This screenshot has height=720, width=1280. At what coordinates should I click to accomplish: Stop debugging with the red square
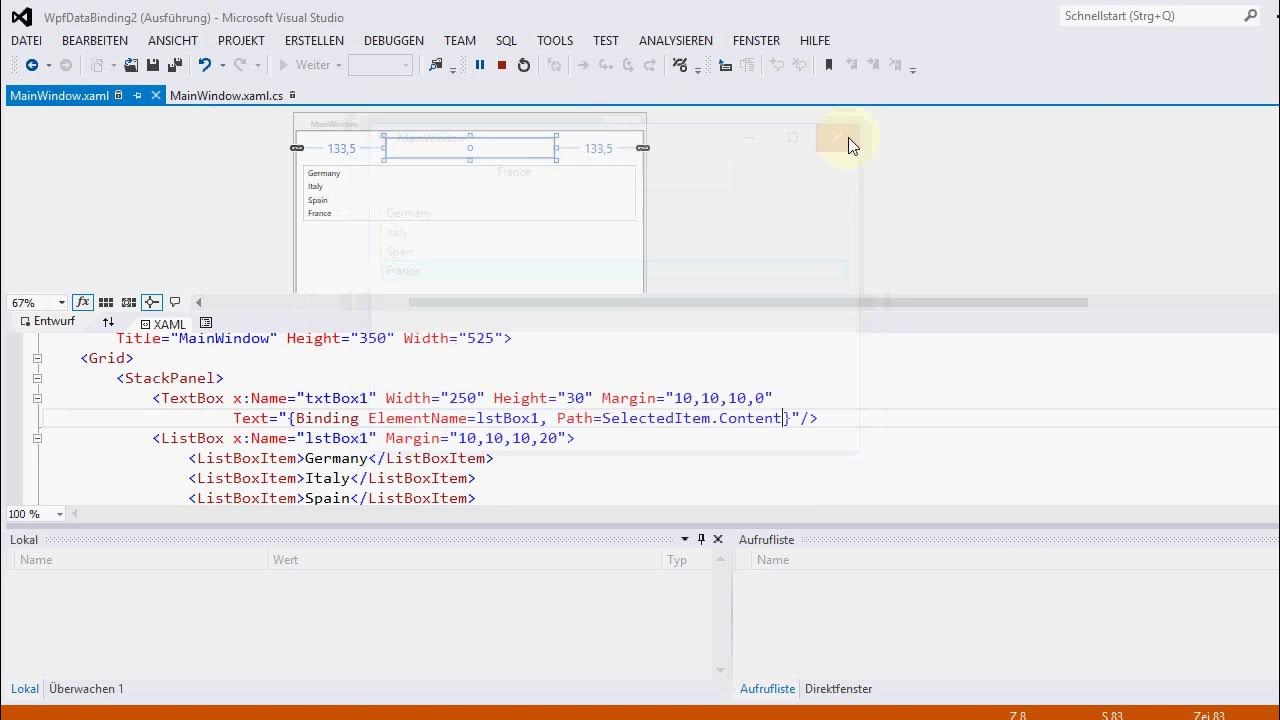502,65
